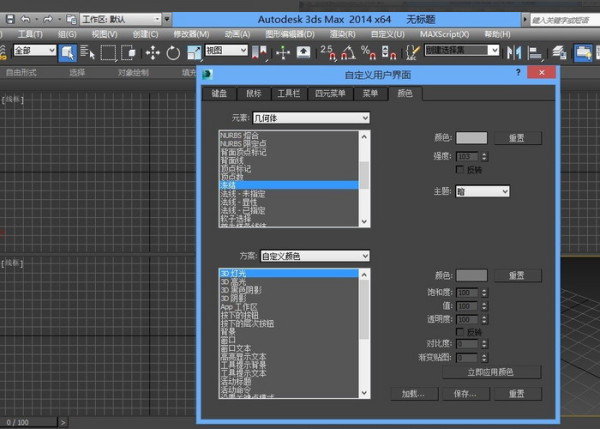Screen dimensions: 600x429
Task: Open the 自定义(U) menu
Action: pyautogui.click(x=387, y=34)
